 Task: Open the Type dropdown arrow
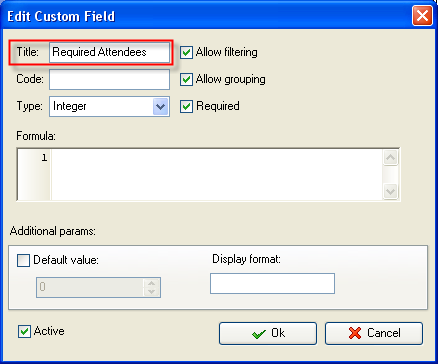click(160, 107)
